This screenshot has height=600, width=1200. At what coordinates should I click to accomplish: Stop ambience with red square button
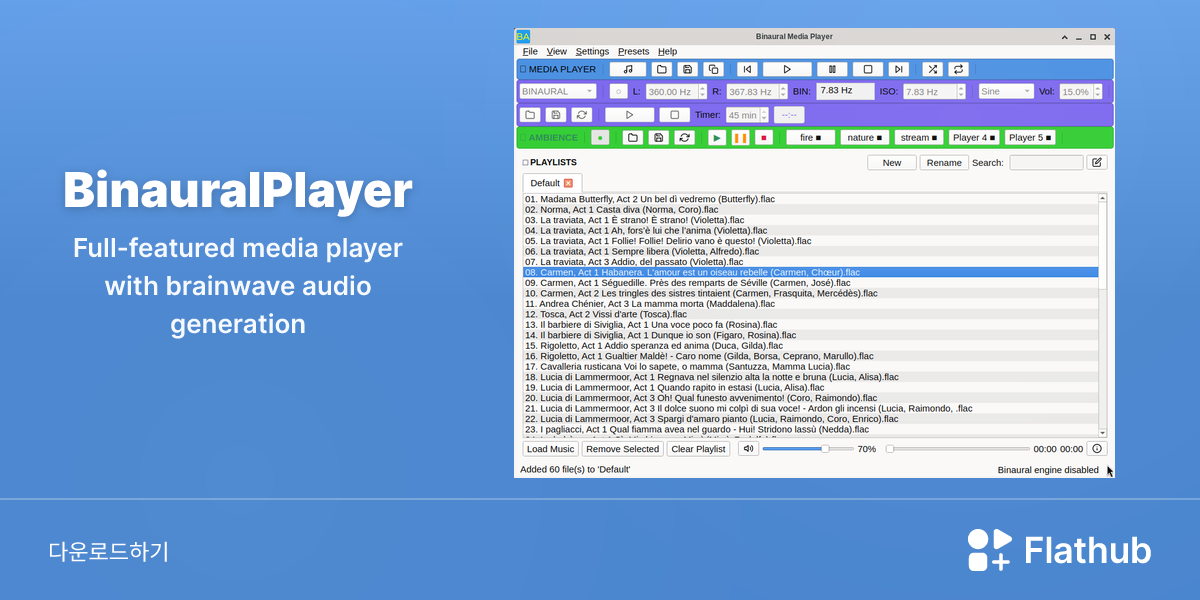[764, 138]
